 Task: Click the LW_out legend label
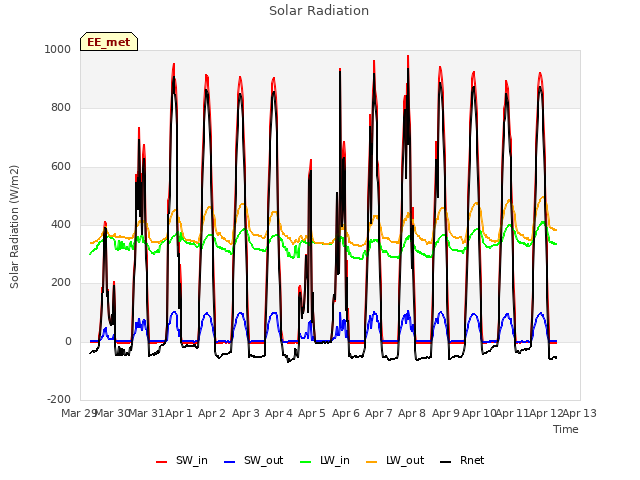[405, 460]
